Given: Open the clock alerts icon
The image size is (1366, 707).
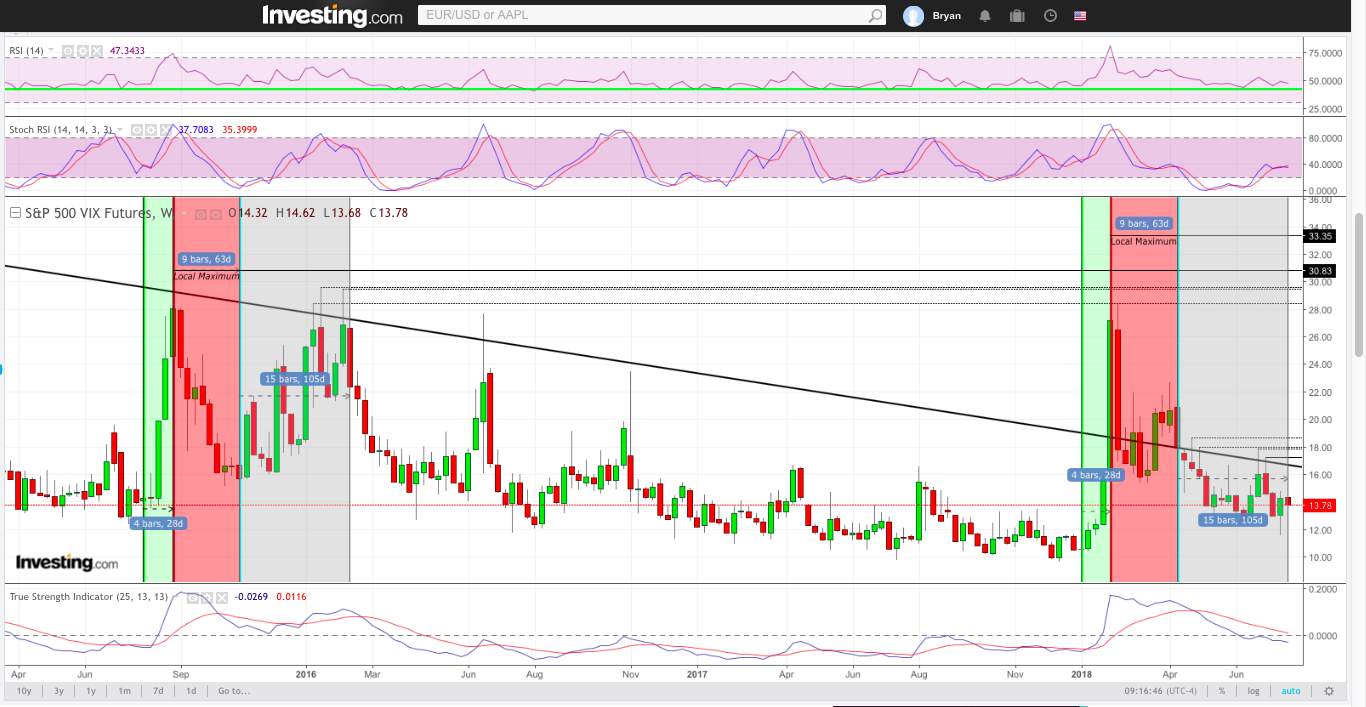Looking at the screenshot, I should (1050, 16).
